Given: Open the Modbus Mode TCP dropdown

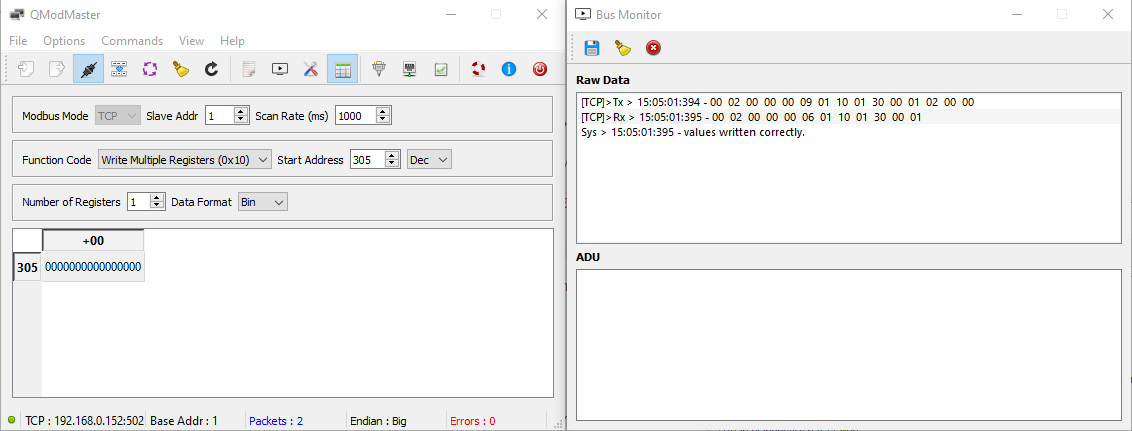Looking at the screenshot, I should click(118, 116).
